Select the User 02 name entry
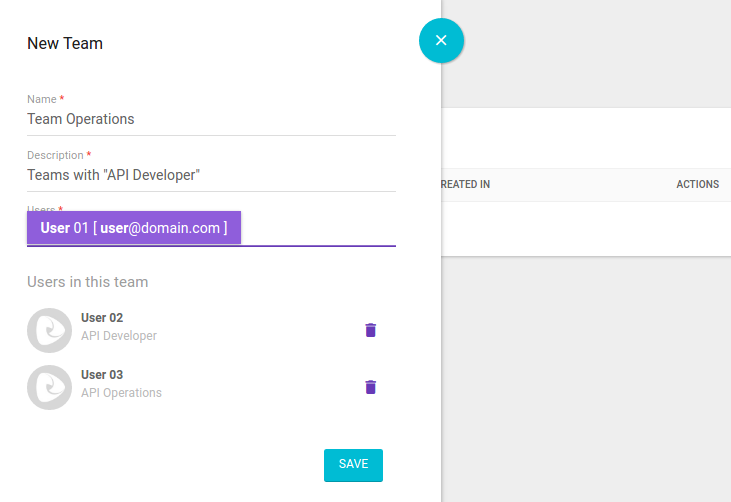Image resolution: width=731 pixels, height=502 pixels. [x=102, y=318]
